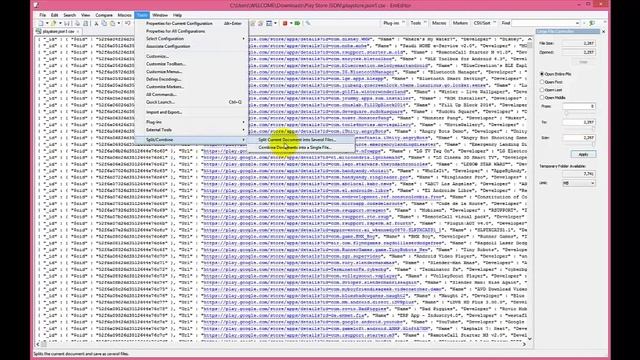This screenshot has width=640, height=360.
Task: Open the Macros menu
Action: [124, 15]
